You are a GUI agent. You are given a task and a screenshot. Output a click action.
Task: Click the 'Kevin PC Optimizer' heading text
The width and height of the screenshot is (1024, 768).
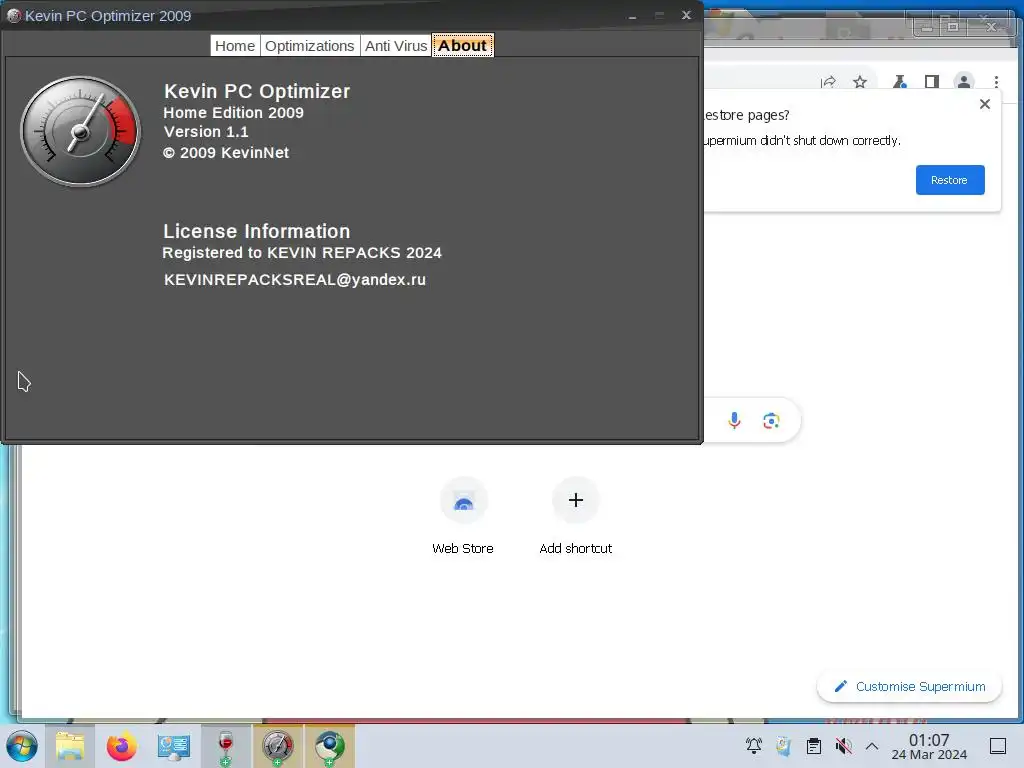(x=257, y=91)
